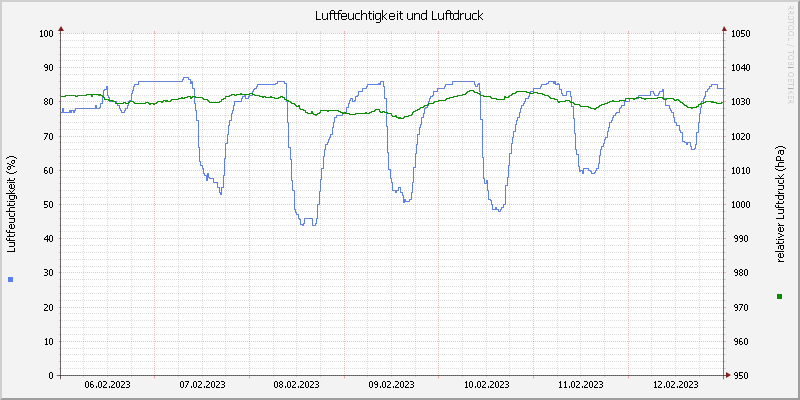Viewport: 800px width, 400px height.
Task: Click the green pressure legend square
Action: [779, 296]
